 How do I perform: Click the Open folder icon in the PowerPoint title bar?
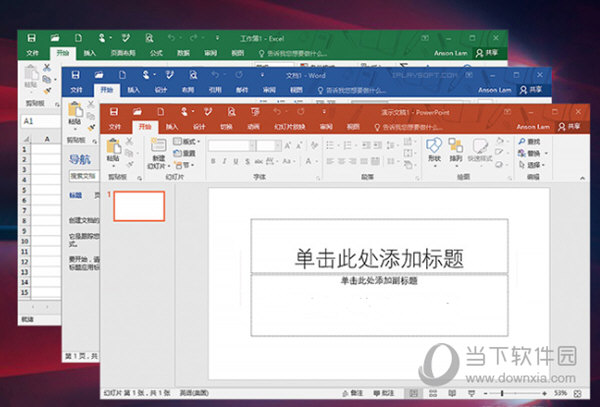(137, 112)
